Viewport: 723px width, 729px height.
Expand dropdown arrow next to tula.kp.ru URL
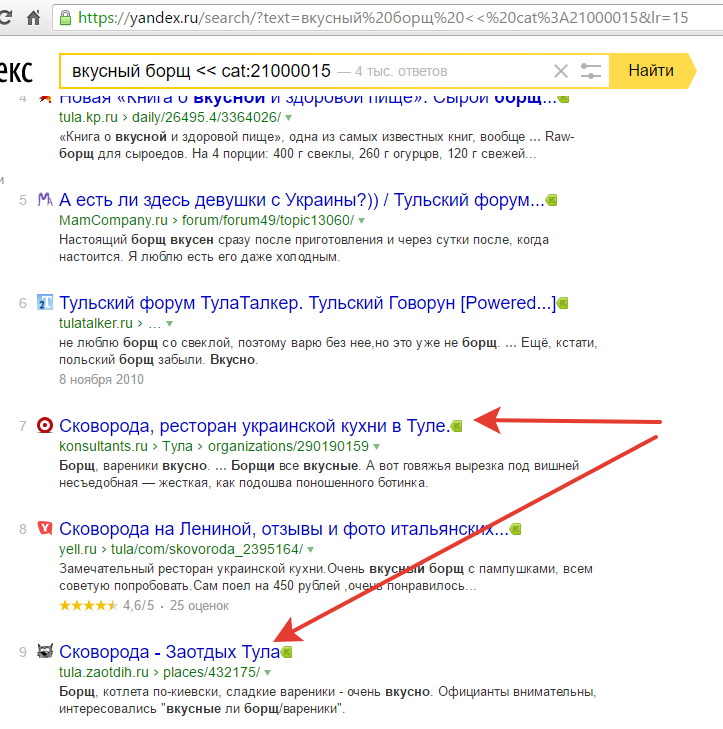[x=289, y=118]
